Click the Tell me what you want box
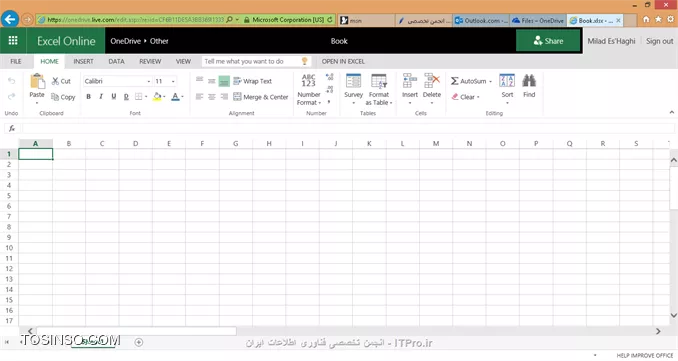 (x=253, y=61)
